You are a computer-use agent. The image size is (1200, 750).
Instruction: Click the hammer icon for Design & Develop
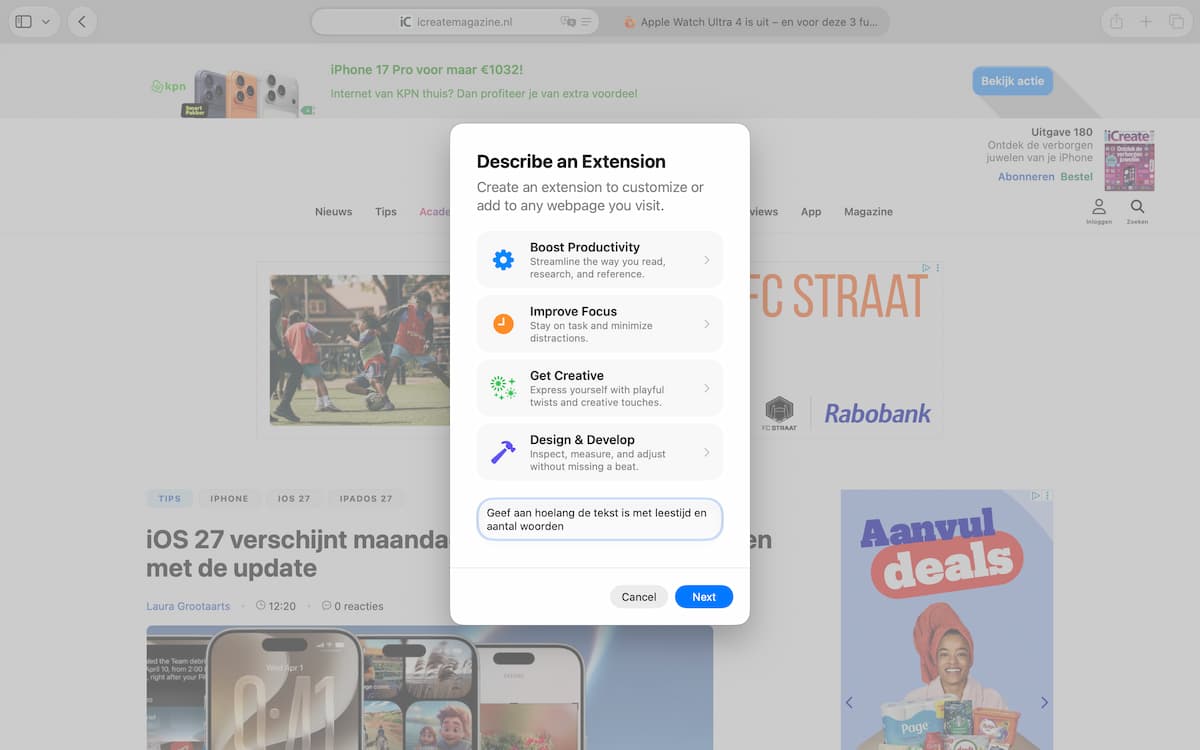tap(503, 452)
